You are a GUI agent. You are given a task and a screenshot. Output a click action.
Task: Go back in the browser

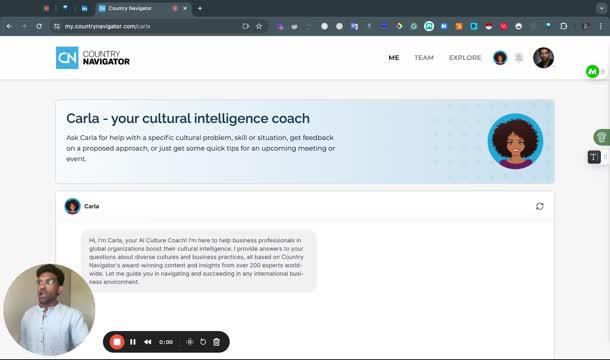9,26
